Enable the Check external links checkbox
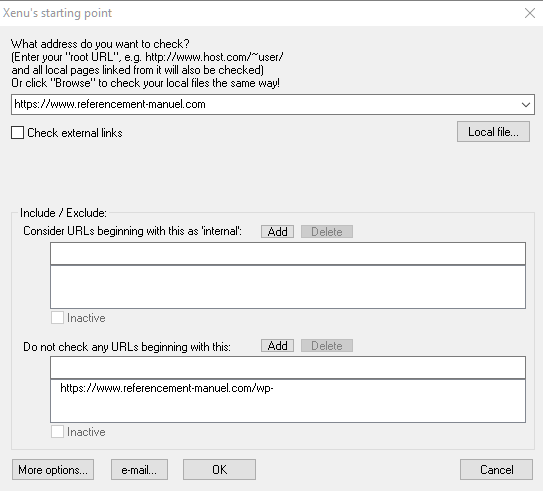The width and height of the screenshot is (543, 491). pyautogui.click(x=17, y=133)
